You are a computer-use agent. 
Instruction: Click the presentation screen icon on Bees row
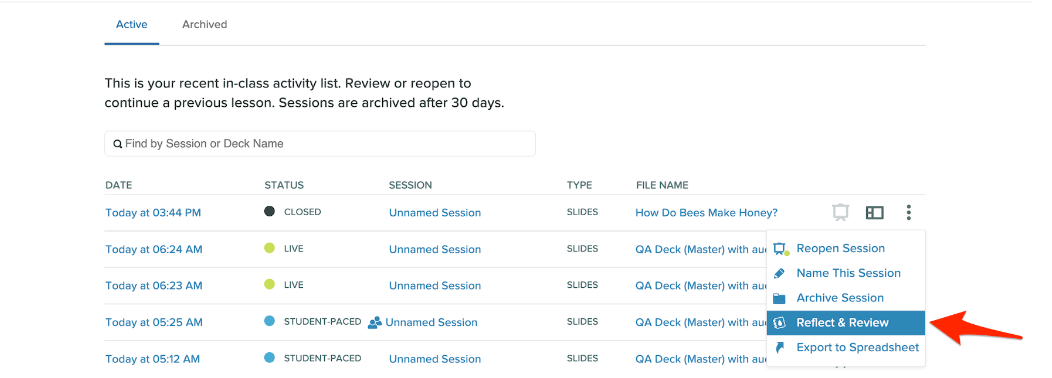point(840,213)
